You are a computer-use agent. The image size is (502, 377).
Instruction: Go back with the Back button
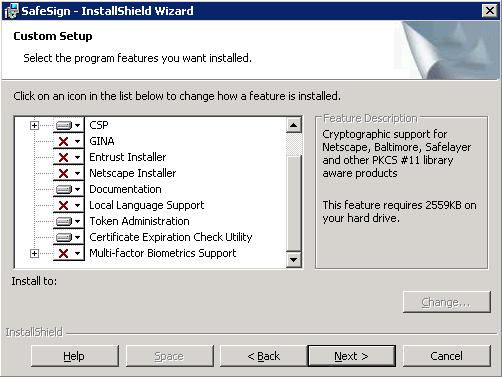pos(264,356)
